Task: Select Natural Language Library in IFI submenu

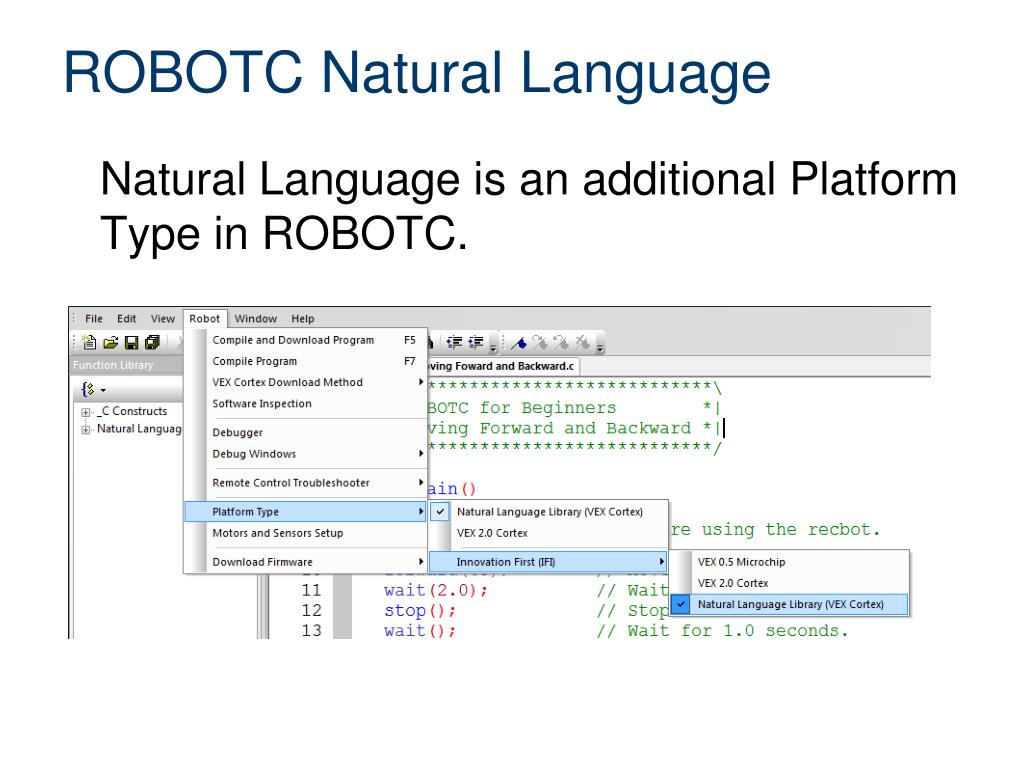Action: click(x=790, y=604)
